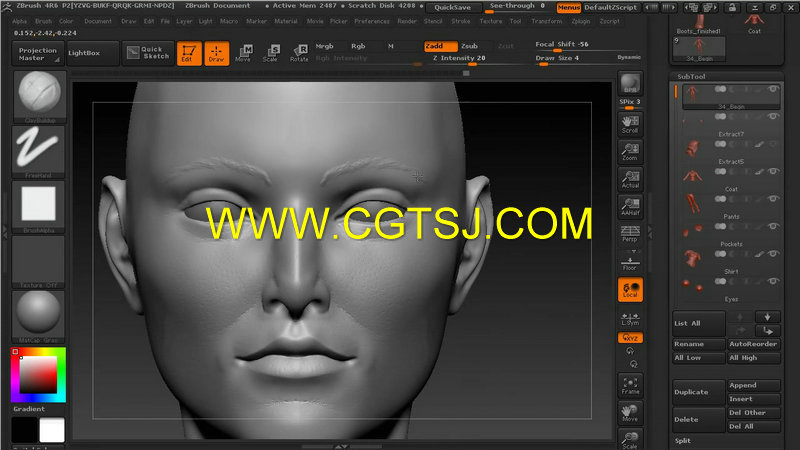Click the Insert subtool button
800x450 pixels.
click(x=754, y=399)
